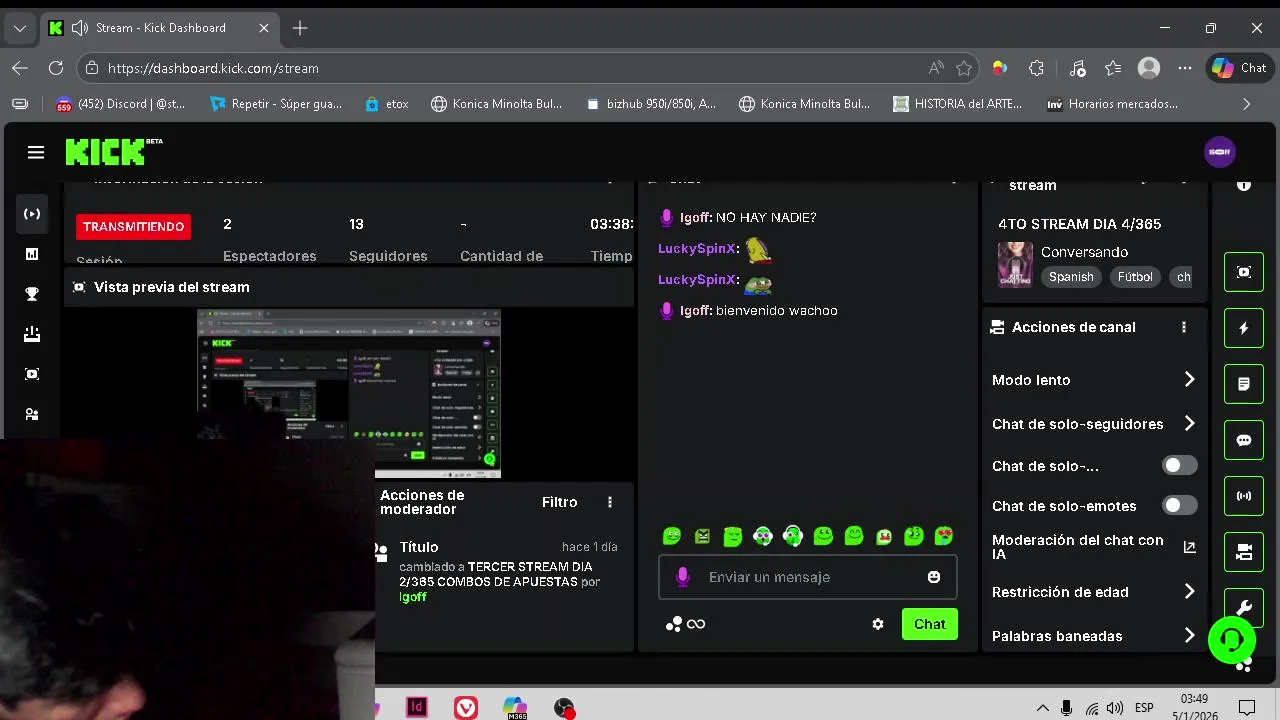This screenshot has width=1280, height=720.
Task: Toggle Chat de solo-emotes switch
Action: coord(1179,506)
